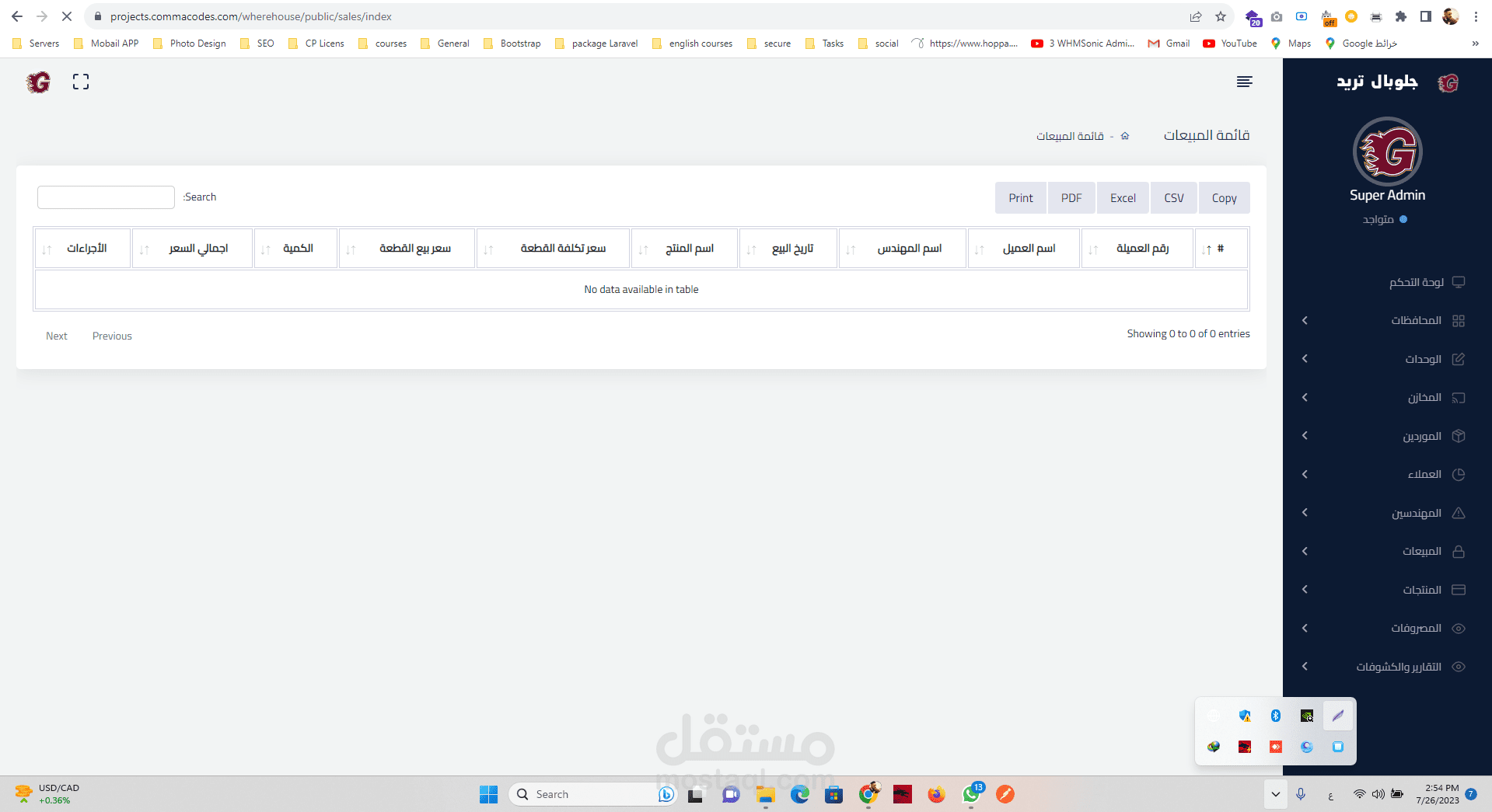This screenshot has height=812, width=1492.
Task: Sort by اسم المهندس column
Action: [x=903, y=249]
